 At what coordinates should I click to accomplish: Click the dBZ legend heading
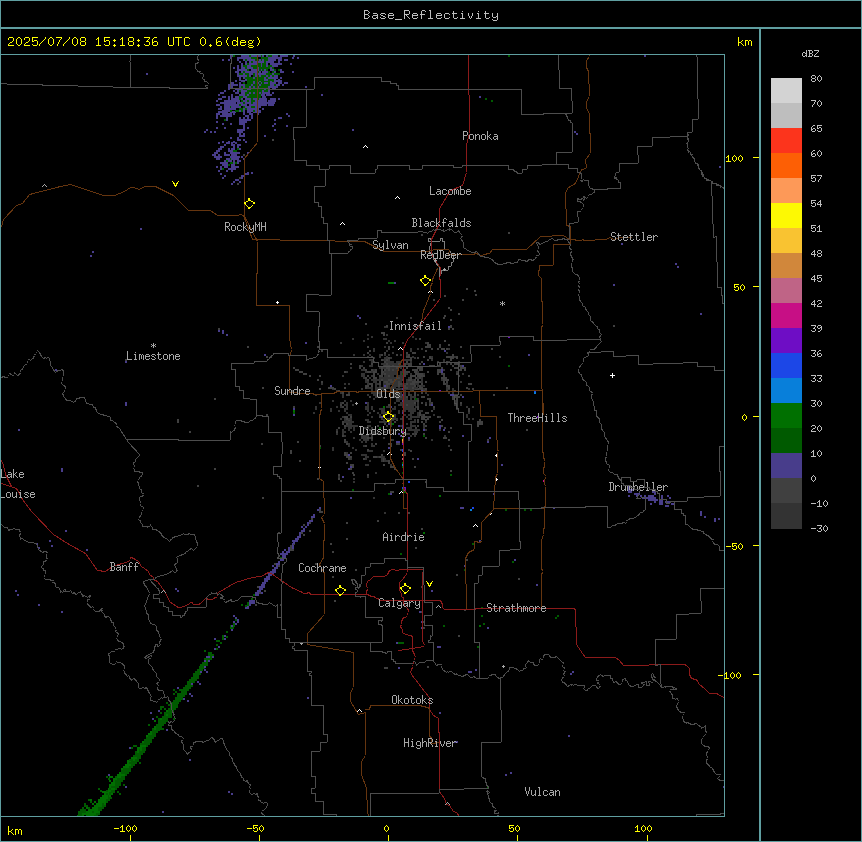point(810,54)
